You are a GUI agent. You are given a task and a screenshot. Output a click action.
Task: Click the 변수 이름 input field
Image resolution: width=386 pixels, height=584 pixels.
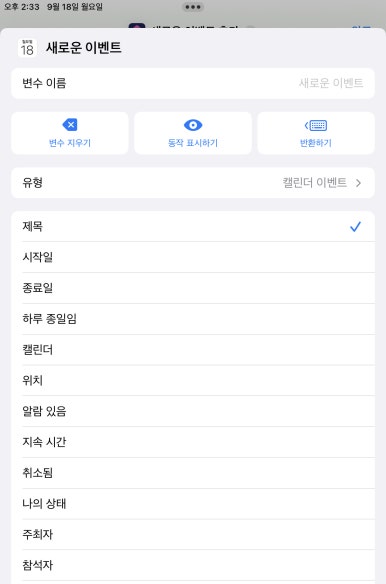193,83
